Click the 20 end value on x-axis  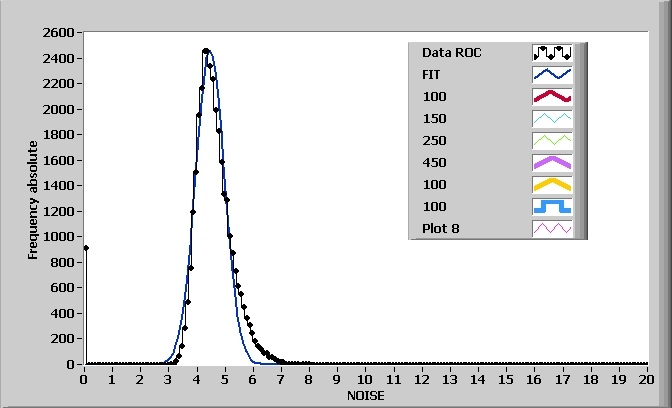click(646, 380)
